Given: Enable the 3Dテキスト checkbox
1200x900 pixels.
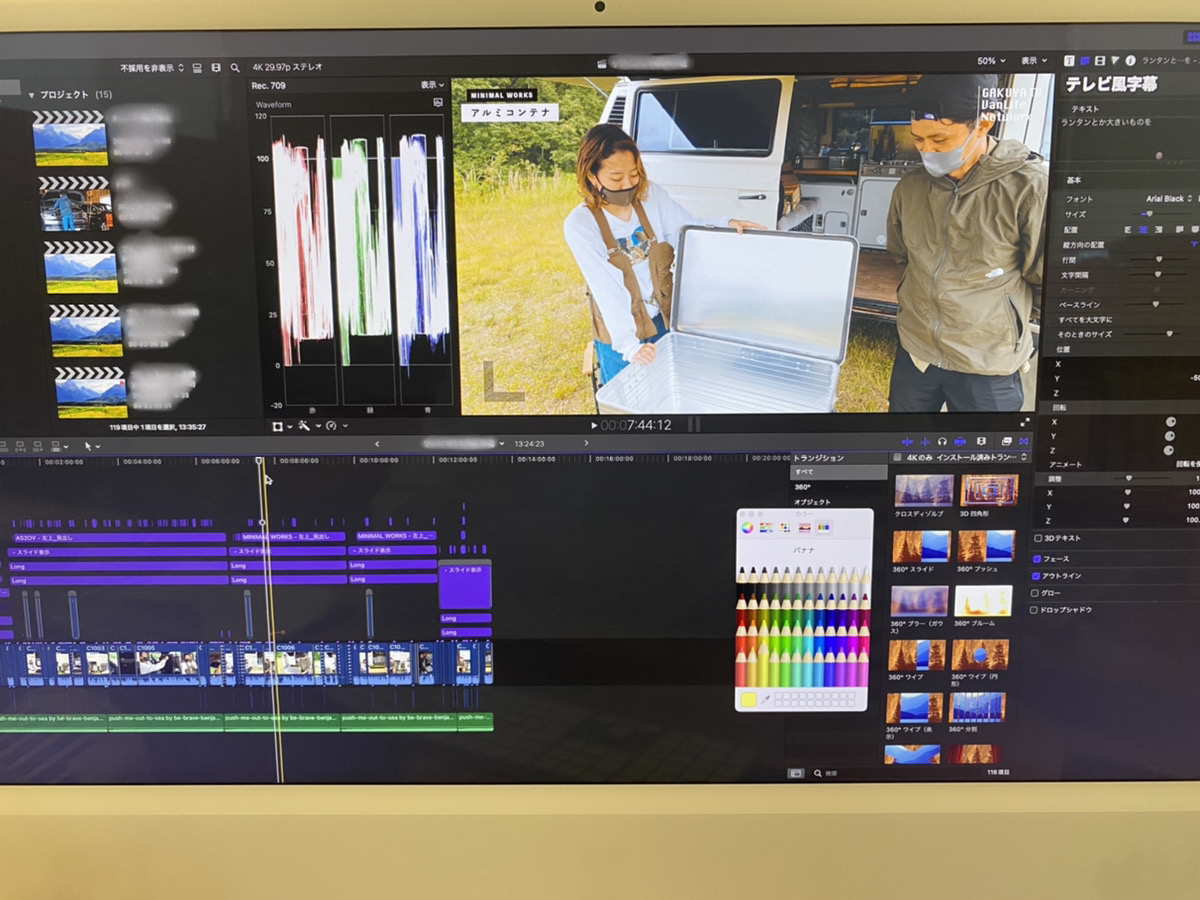Looking at the screenshot, I should [1037, 539].
